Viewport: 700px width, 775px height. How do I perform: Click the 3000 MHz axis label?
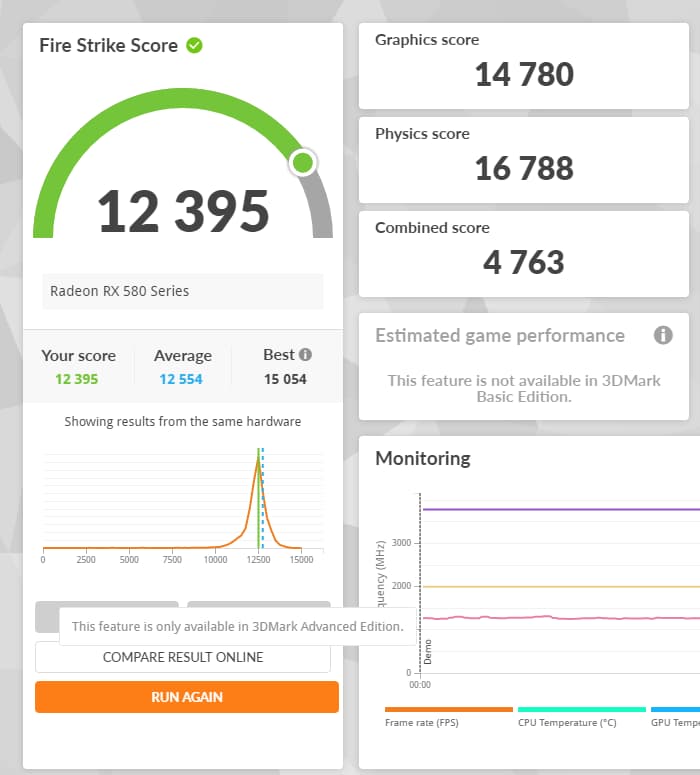click(x=401, y=543)
